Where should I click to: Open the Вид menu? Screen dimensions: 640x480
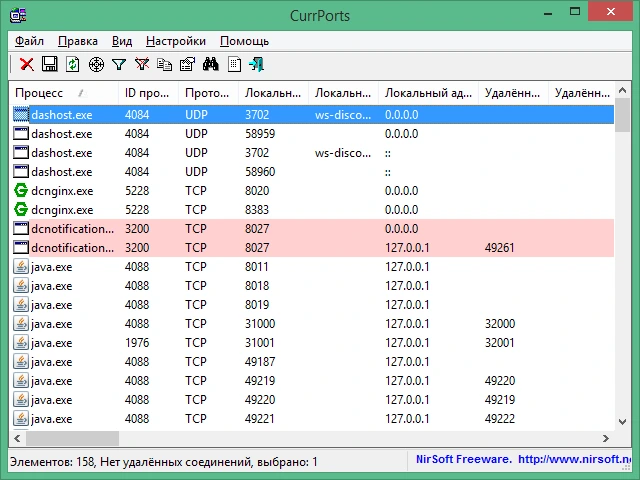click(x=122, y=41)
